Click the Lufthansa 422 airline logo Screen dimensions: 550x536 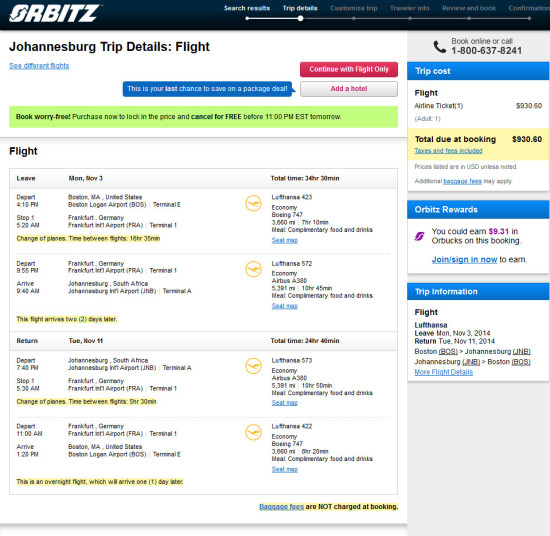click(253, 432)
